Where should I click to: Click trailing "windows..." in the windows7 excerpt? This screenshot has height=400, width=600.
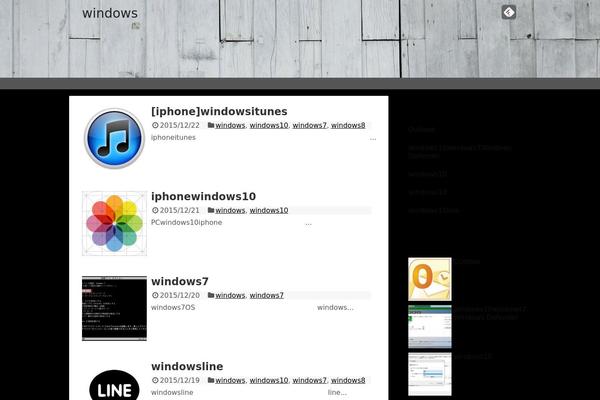coord(335,307)
